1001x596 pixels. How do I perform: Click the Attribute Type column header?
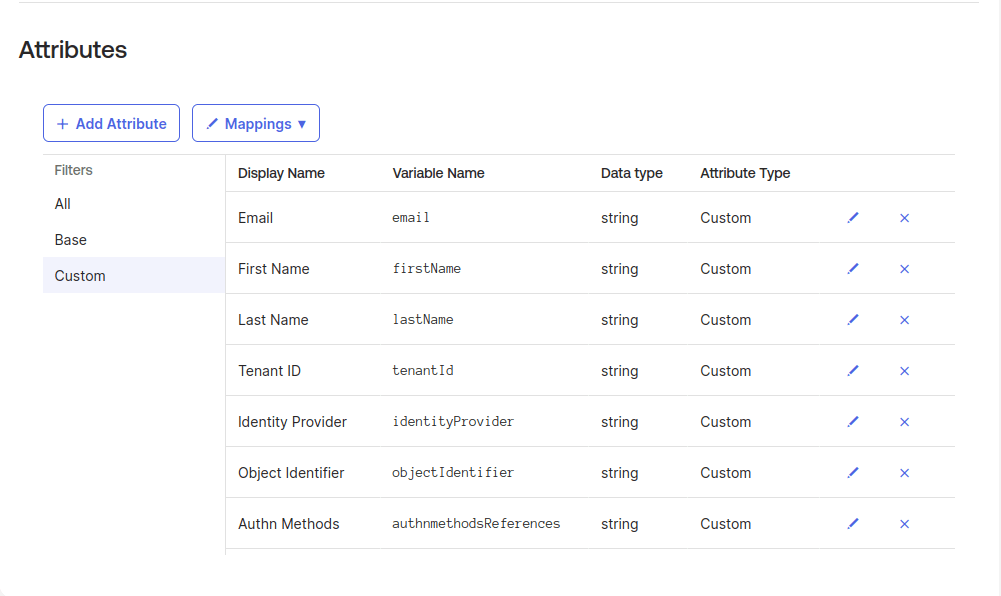745,174
